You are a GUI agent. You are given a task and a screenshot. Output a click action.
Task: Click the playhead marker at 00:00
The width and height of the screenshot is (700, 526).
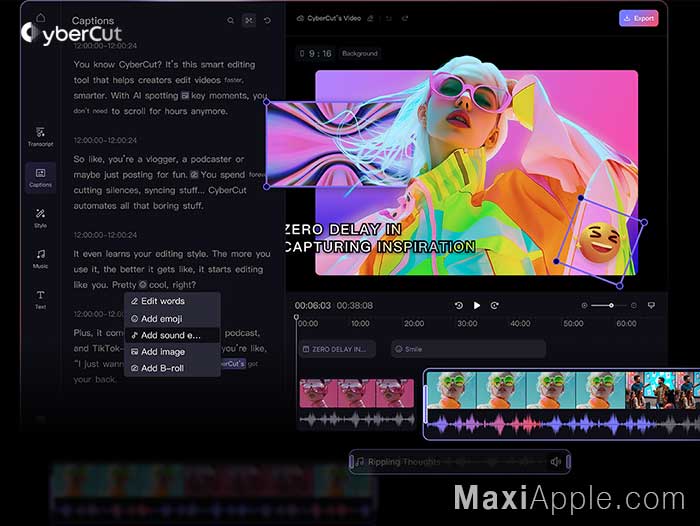296,317
